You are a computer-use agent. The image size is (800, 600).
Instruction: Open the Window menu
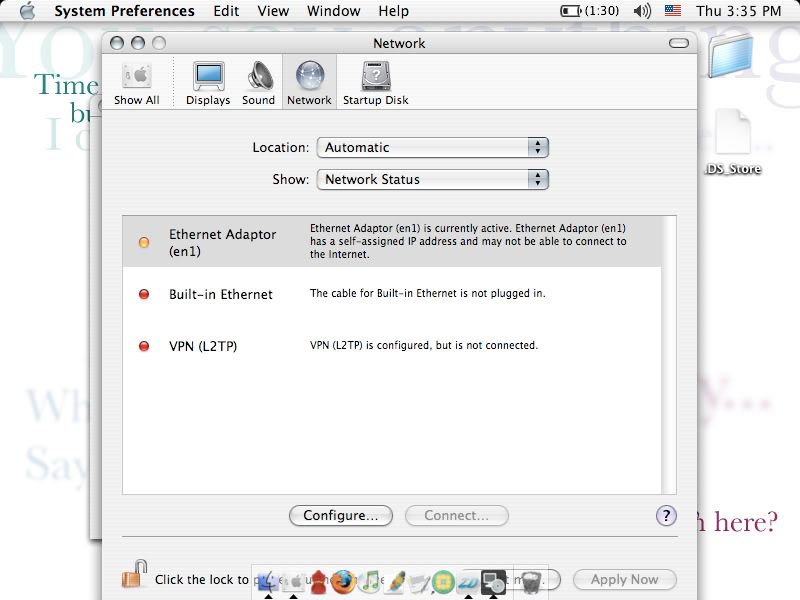click(334, 11)
